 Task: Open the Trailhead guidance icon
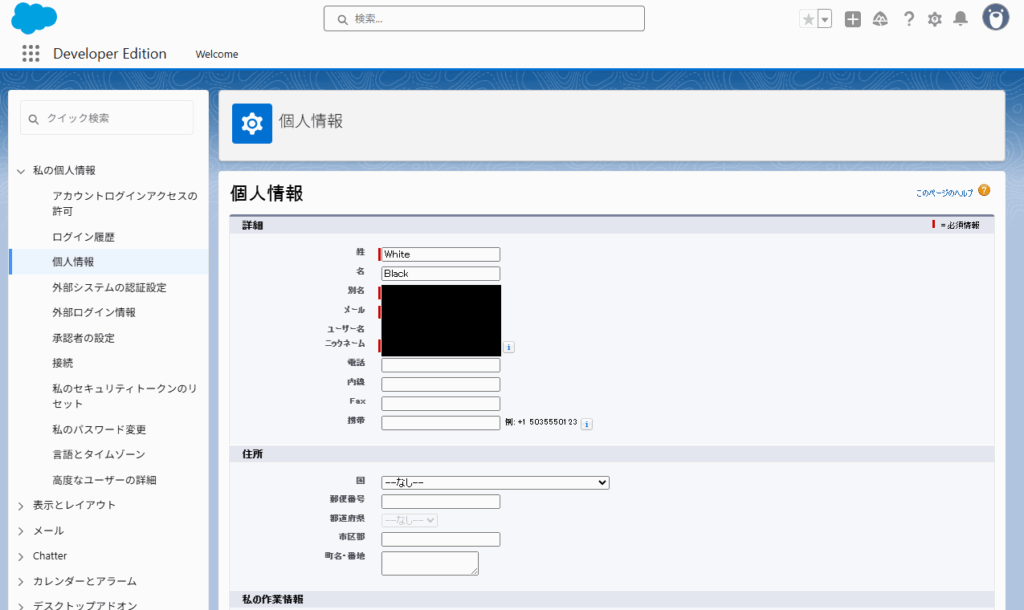pyautogui.click(x=880, y=19)
